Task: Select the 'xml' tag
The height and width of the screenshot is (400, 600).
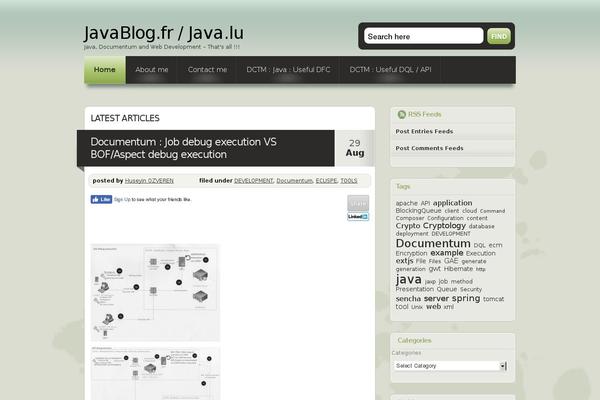Action: coord(448,307)
